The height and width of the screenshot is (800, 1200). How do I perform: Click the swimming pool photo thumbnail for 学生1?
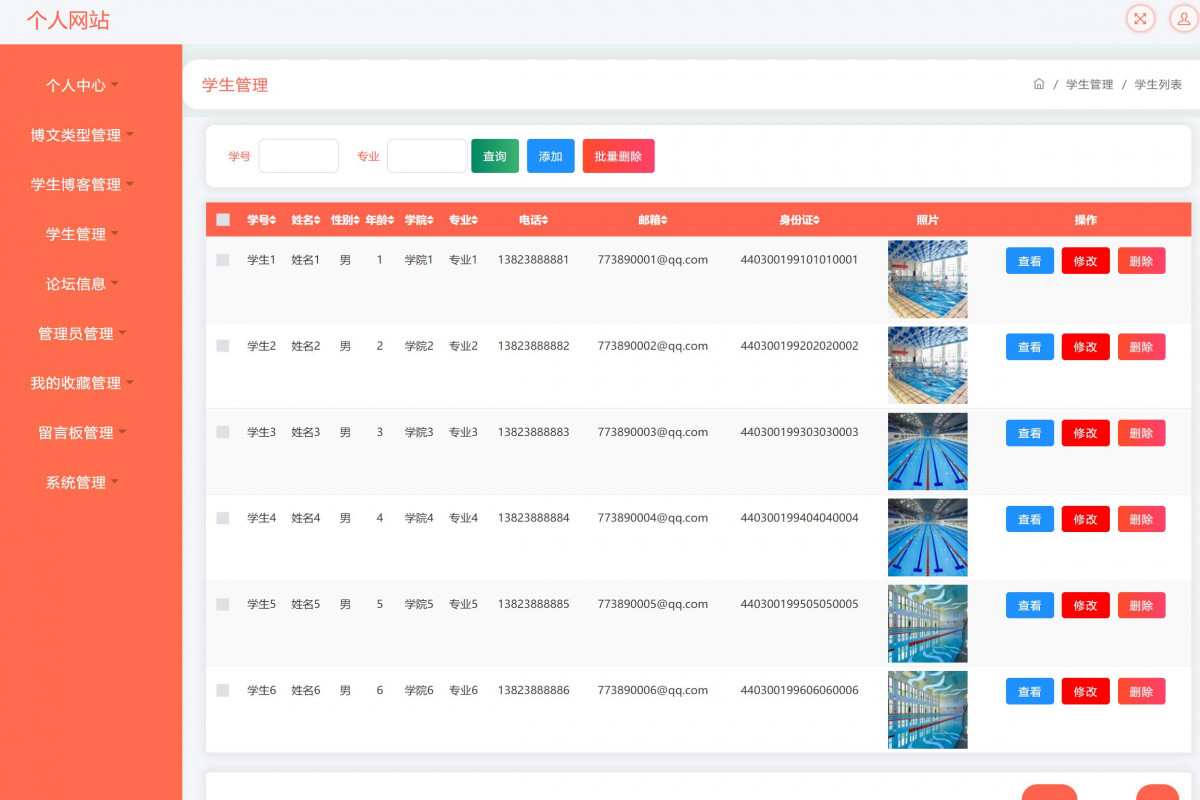927,278
